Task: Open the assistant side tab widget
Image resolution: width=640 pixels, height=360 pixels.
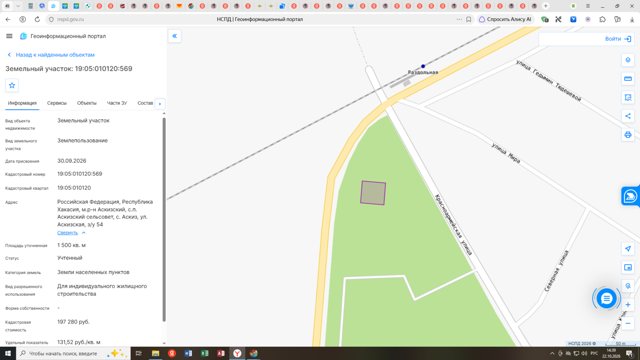Action: 630,196
